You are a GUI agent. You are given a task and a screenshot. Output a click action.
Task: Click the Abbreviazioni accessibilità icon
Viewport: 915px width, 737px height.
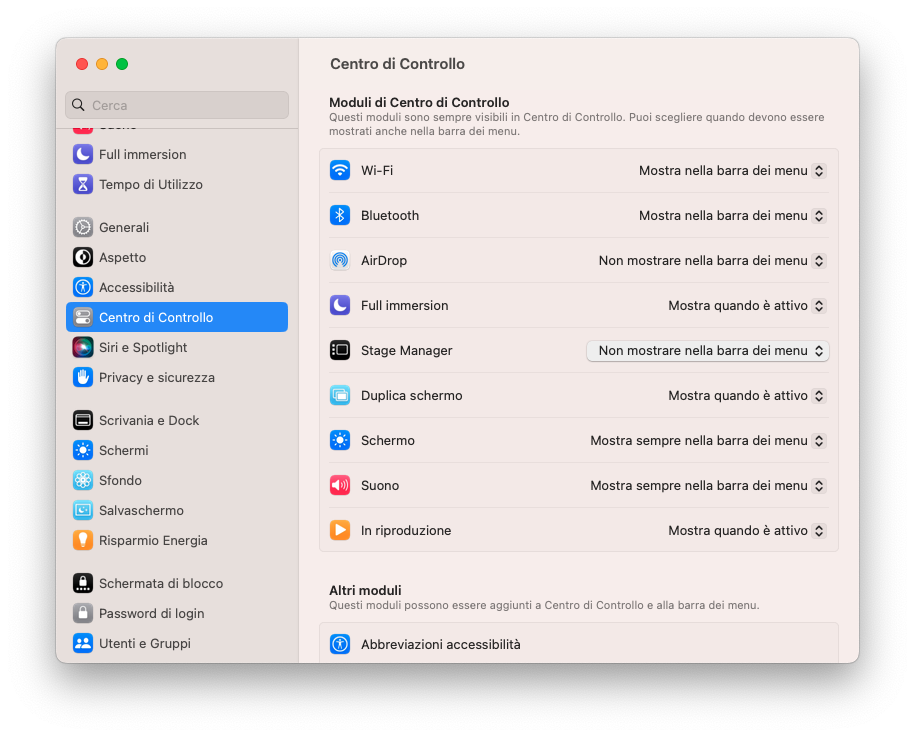pos(340,644)
